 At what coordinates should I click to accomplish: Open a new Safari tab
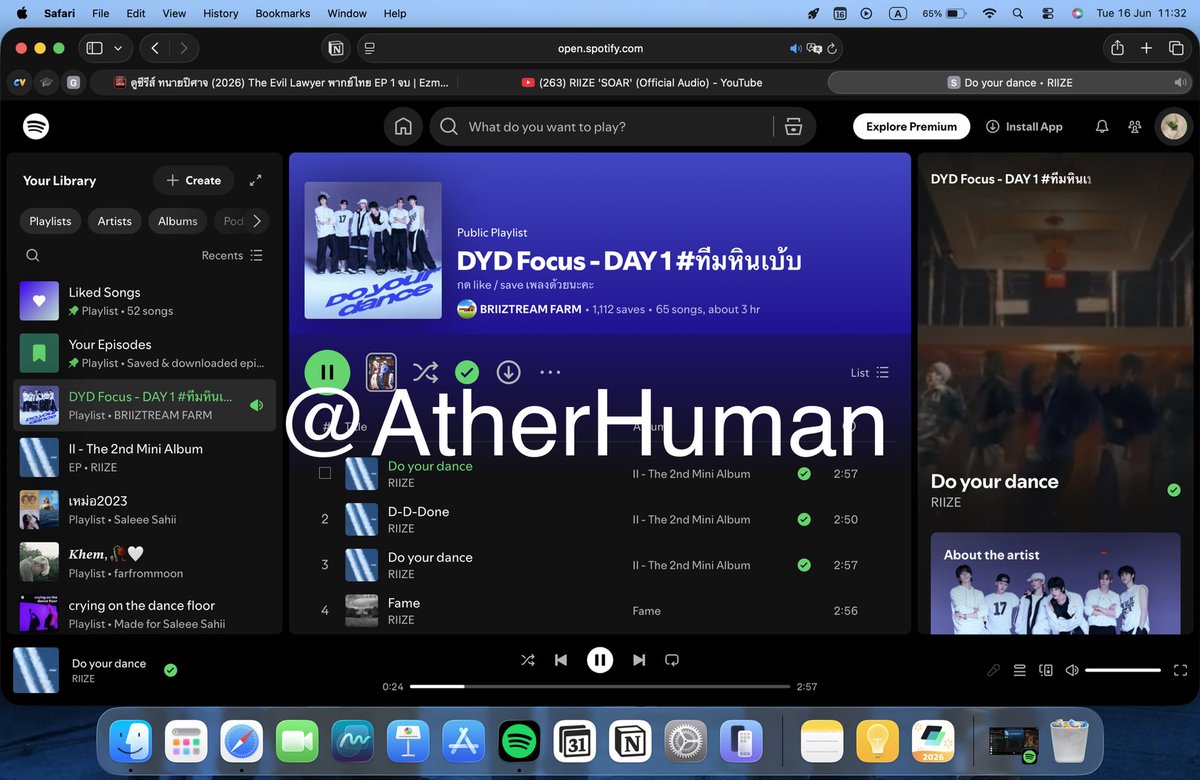tap(1147, 48)
